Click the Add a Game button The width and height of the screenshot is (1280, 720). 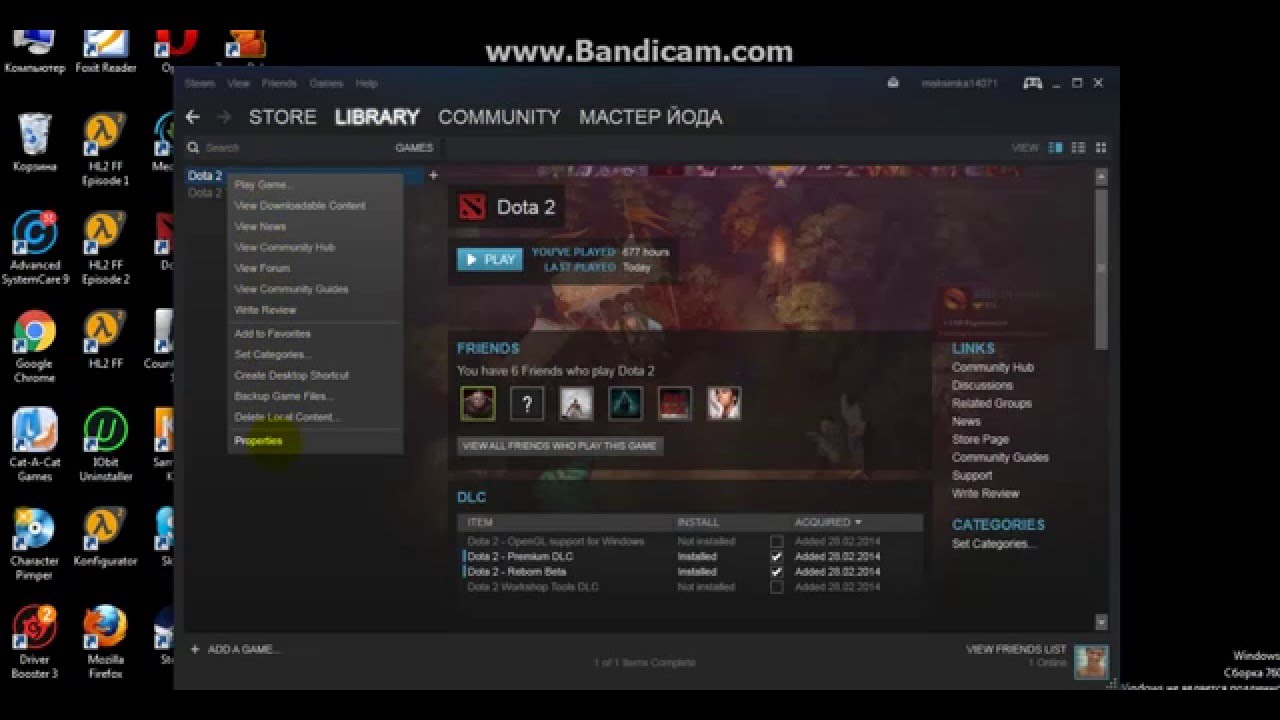click(235, 650)
